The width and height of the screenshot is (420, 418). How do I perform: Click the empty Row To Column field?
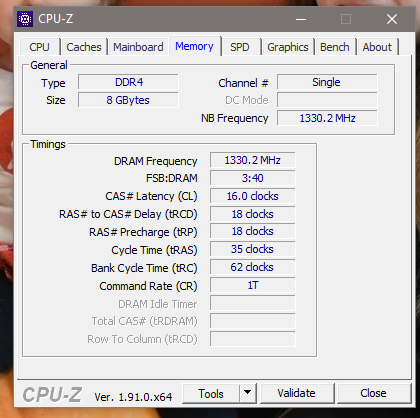tap(253, 339)
